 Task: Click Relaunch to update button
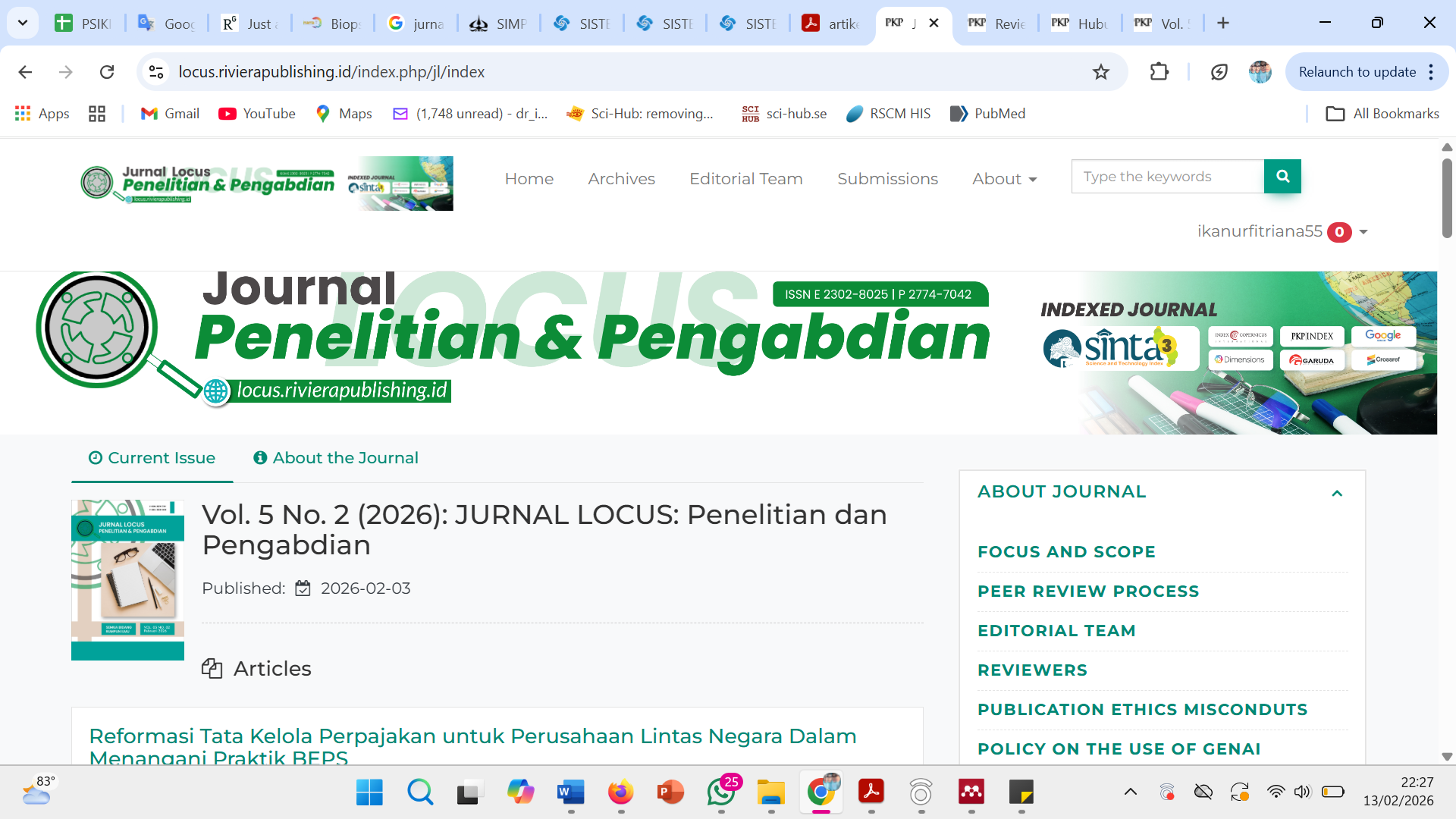click(1357, 72)
